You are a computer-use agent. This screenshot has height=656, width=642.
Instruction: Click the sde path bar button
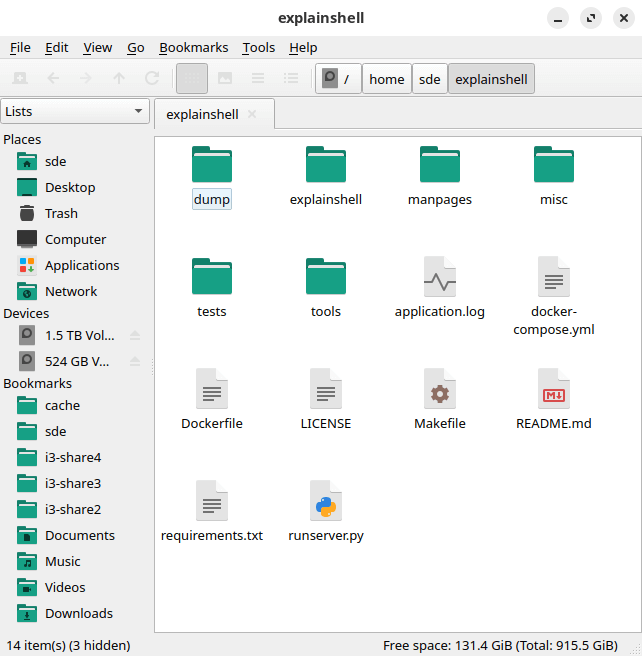(x=430, y=79)
